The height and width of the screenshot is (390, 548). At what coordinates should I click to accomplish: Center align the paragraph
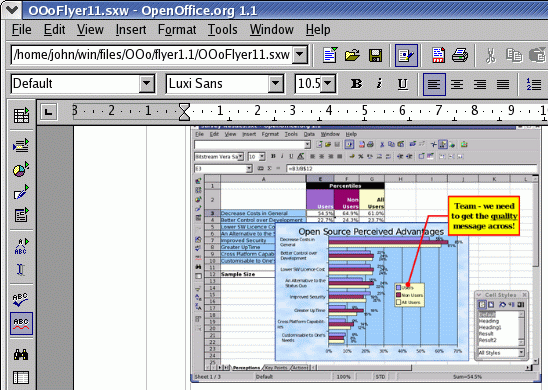click(x=457, y=84)
